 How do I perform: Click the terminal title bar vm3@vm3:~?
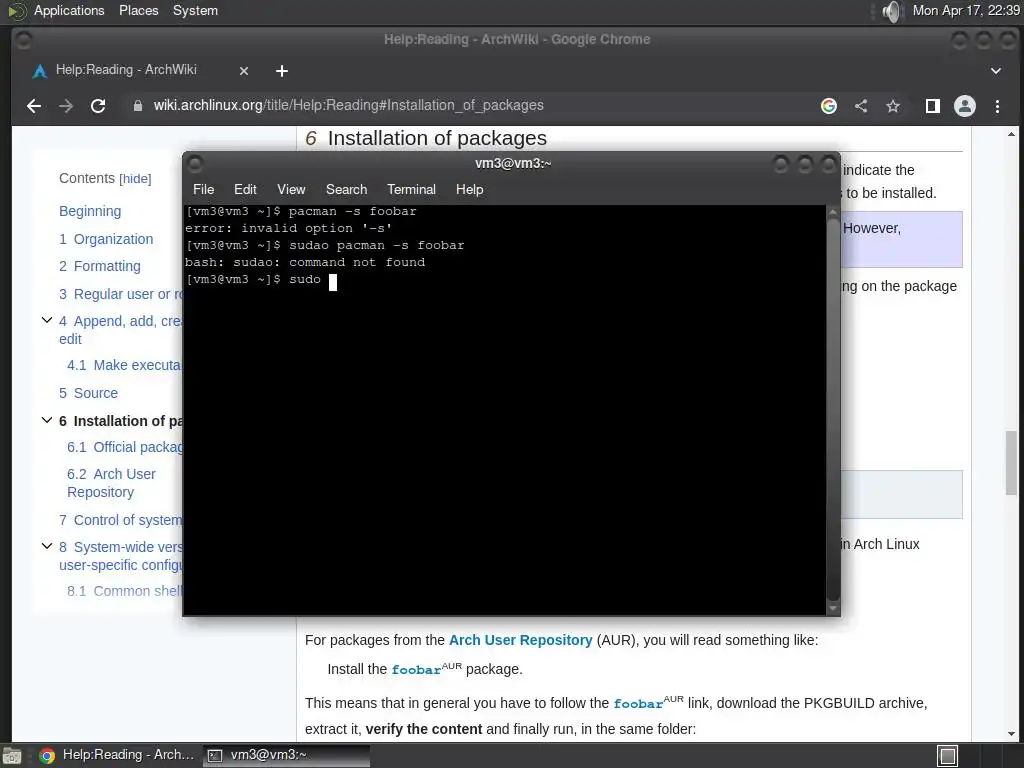[513, 163]
